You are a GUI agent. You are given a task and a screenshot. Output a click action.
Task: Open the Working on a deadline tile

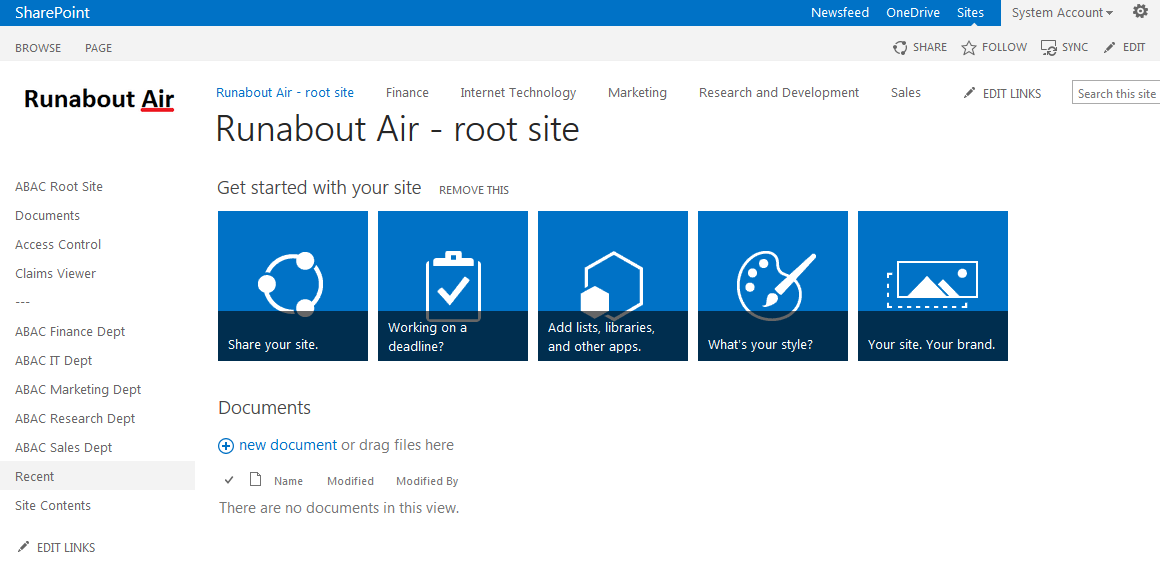click(453, 286)
